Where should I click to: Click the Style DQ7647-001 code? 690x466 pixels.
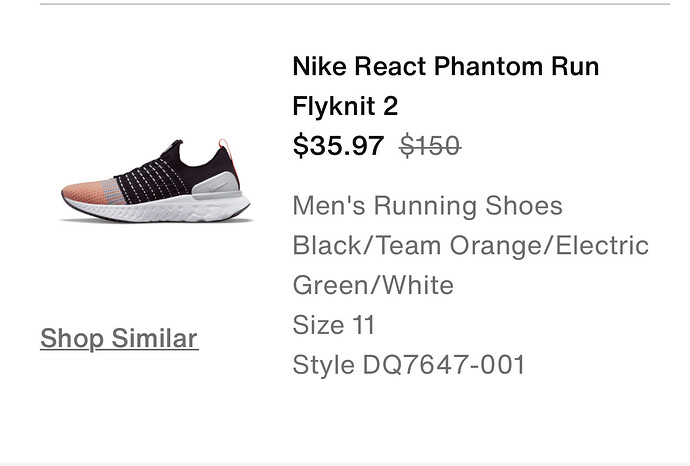408,365
